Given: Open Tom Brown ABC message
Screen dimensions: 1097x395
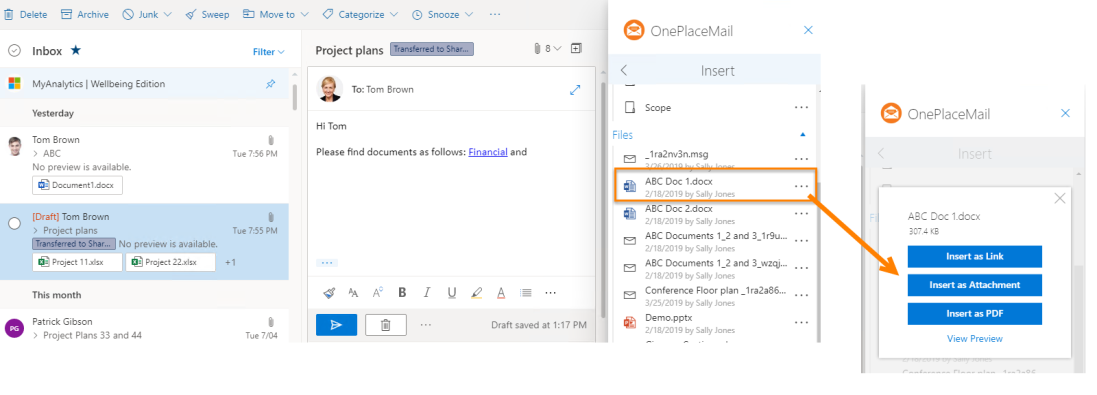Looking at the screenshot, I should [144, 165].
